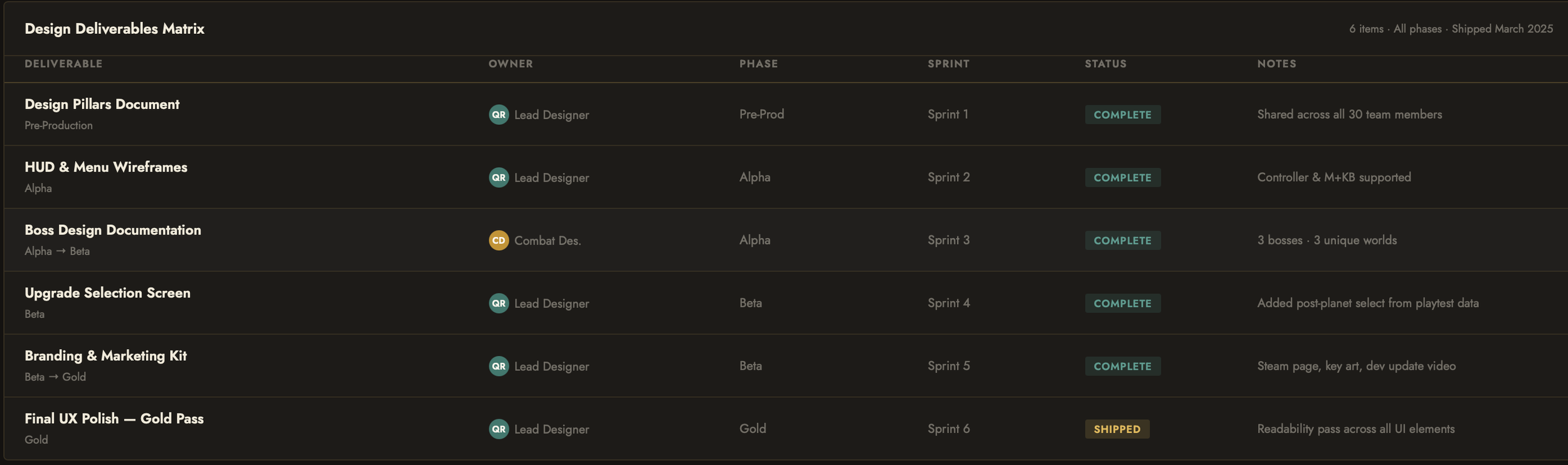Click the QR avatar in Design Pillars Document row
This screenshot has height=465, width=1568.
point(499,115)
